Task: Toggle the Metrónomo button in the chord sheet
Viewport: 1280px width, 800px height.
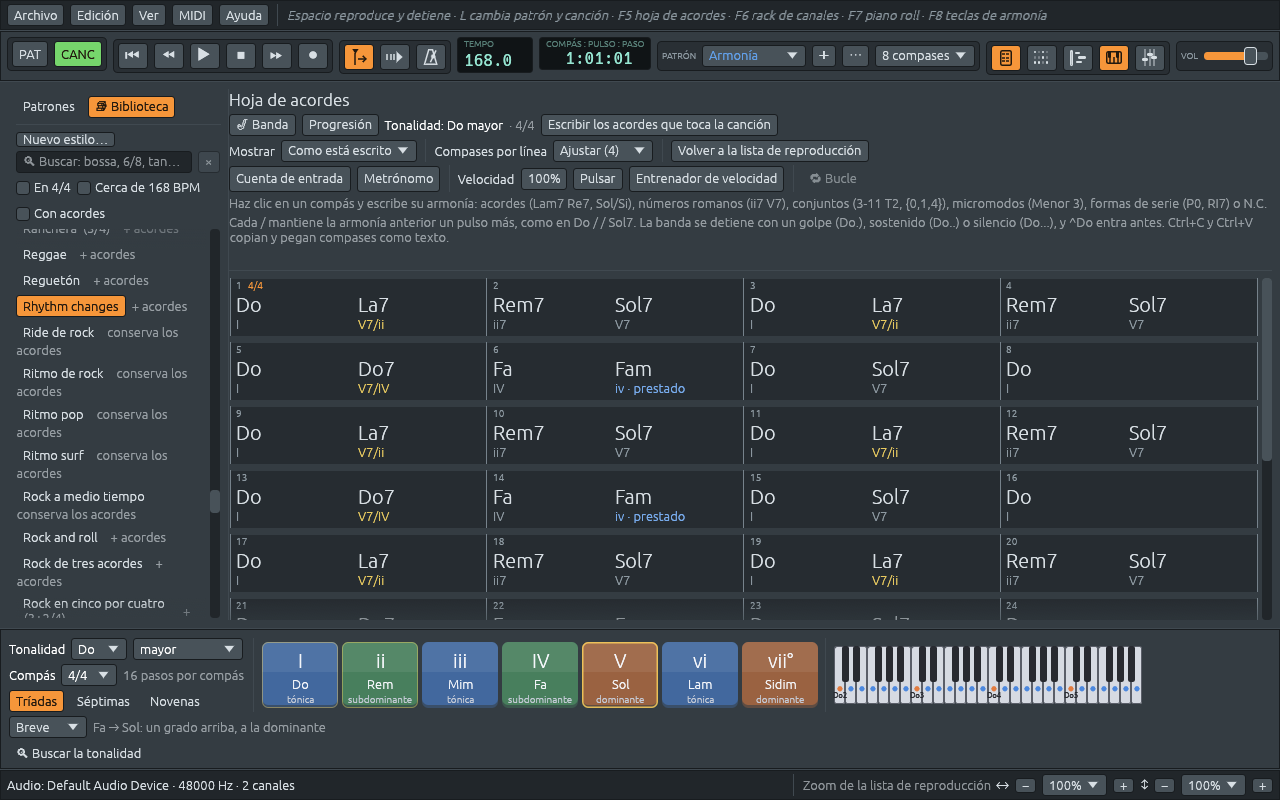Action: tap(398, 179)
